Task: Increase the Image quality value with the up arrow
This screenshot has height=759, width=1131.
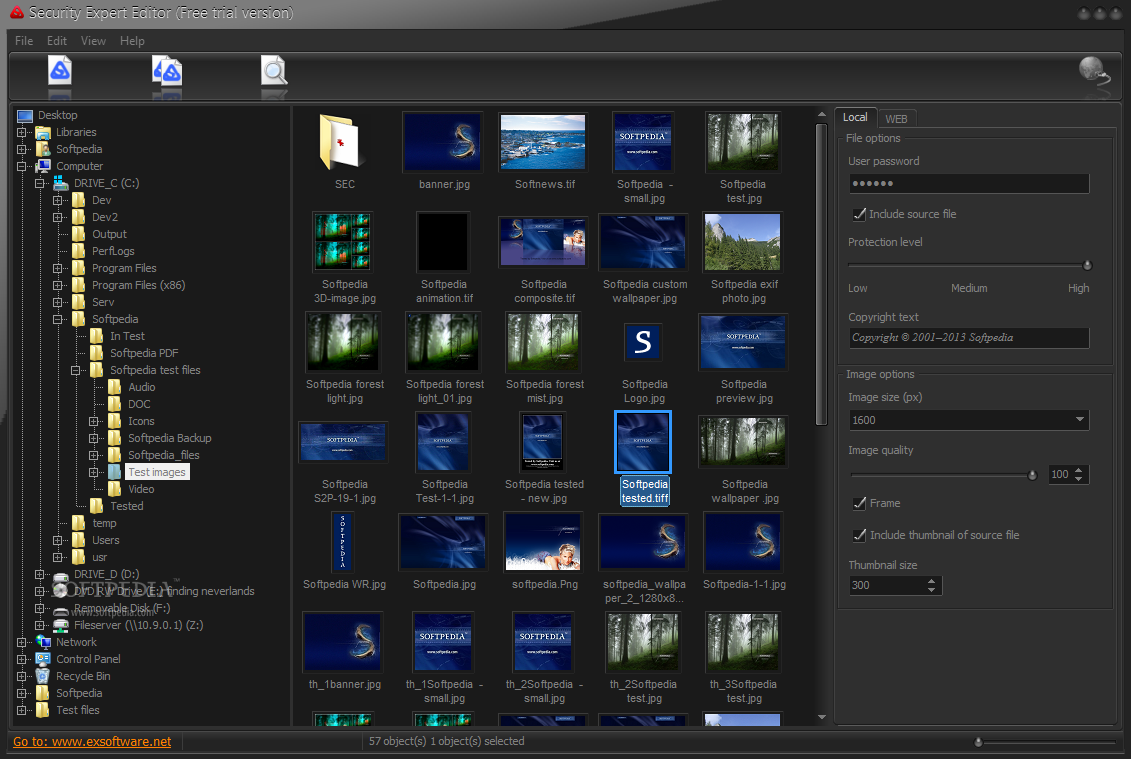Action: click(1078, 470)
